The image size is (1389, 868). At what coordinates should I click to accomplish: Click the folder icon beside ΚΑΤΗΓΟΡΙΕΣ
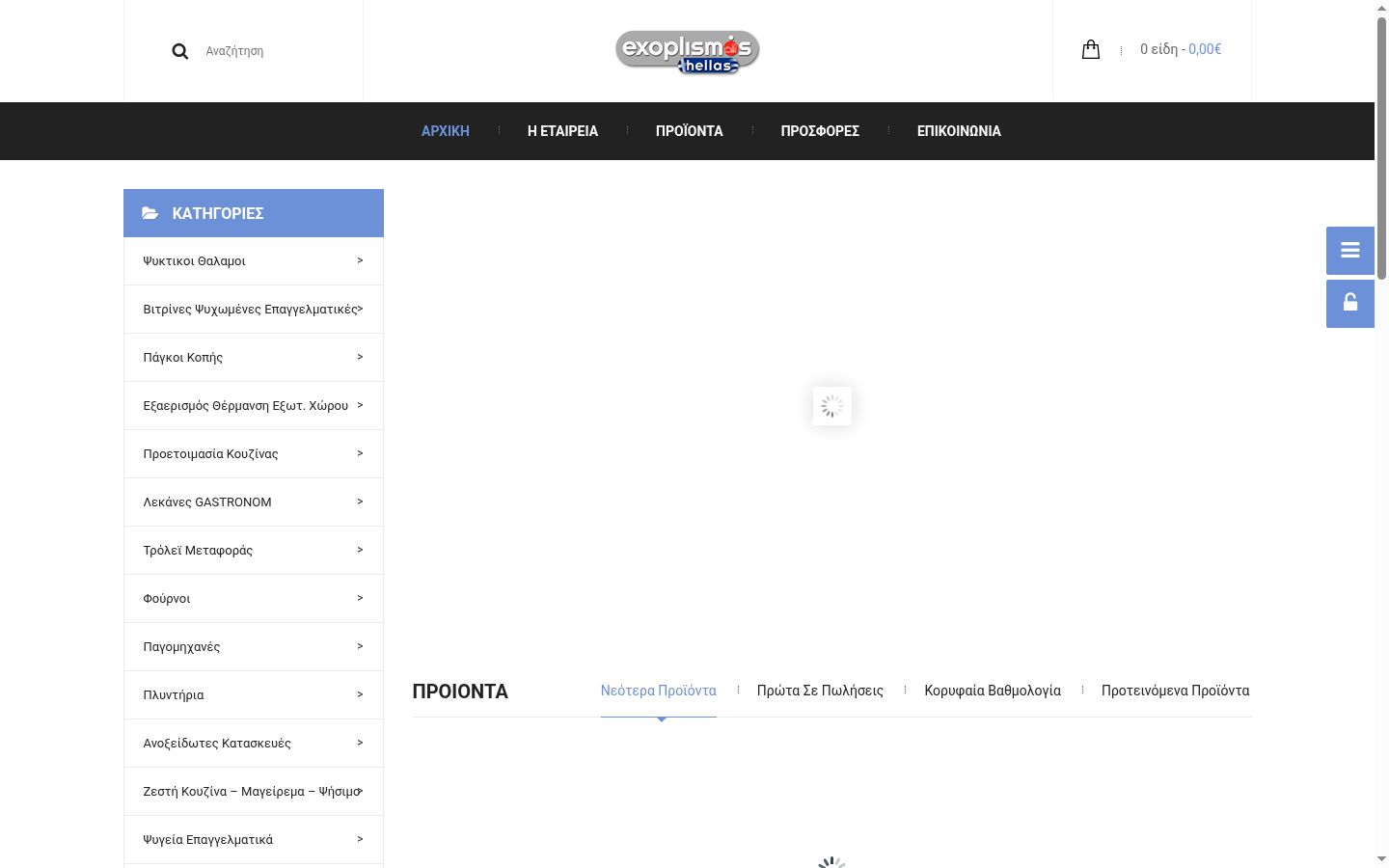(x=150, y=213)
